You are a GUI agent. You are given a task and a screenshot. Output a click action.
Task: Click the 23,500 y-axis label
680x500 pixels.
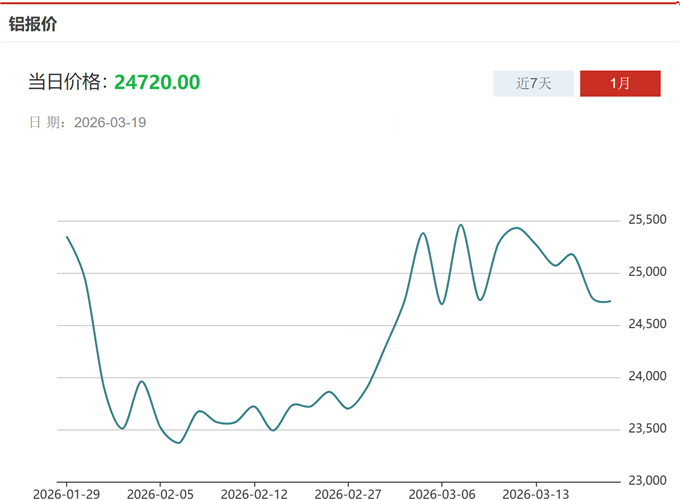647,429
